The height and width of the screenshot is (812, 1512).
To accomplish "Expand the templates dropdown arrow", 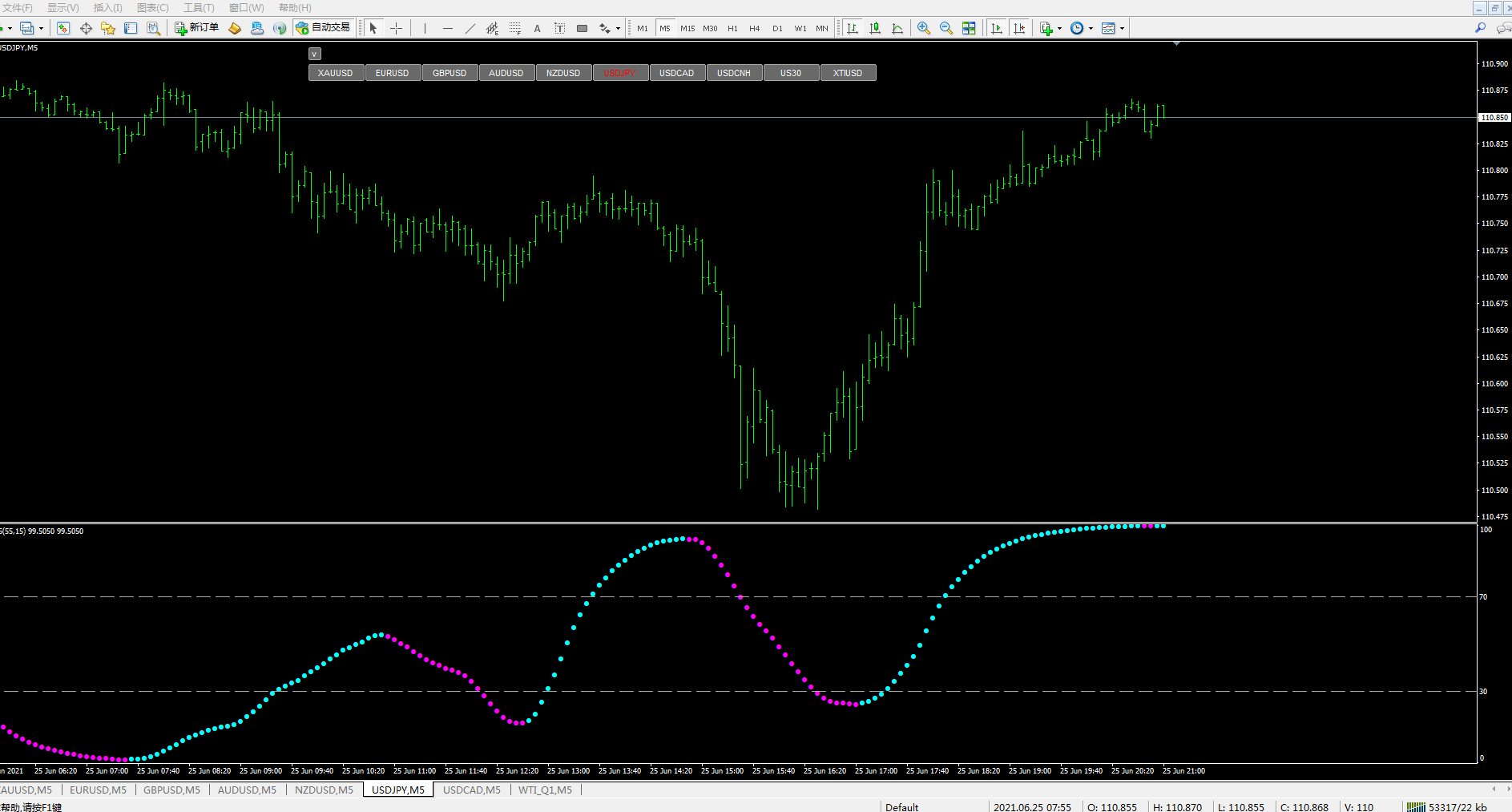I will tap(1123, 28).
